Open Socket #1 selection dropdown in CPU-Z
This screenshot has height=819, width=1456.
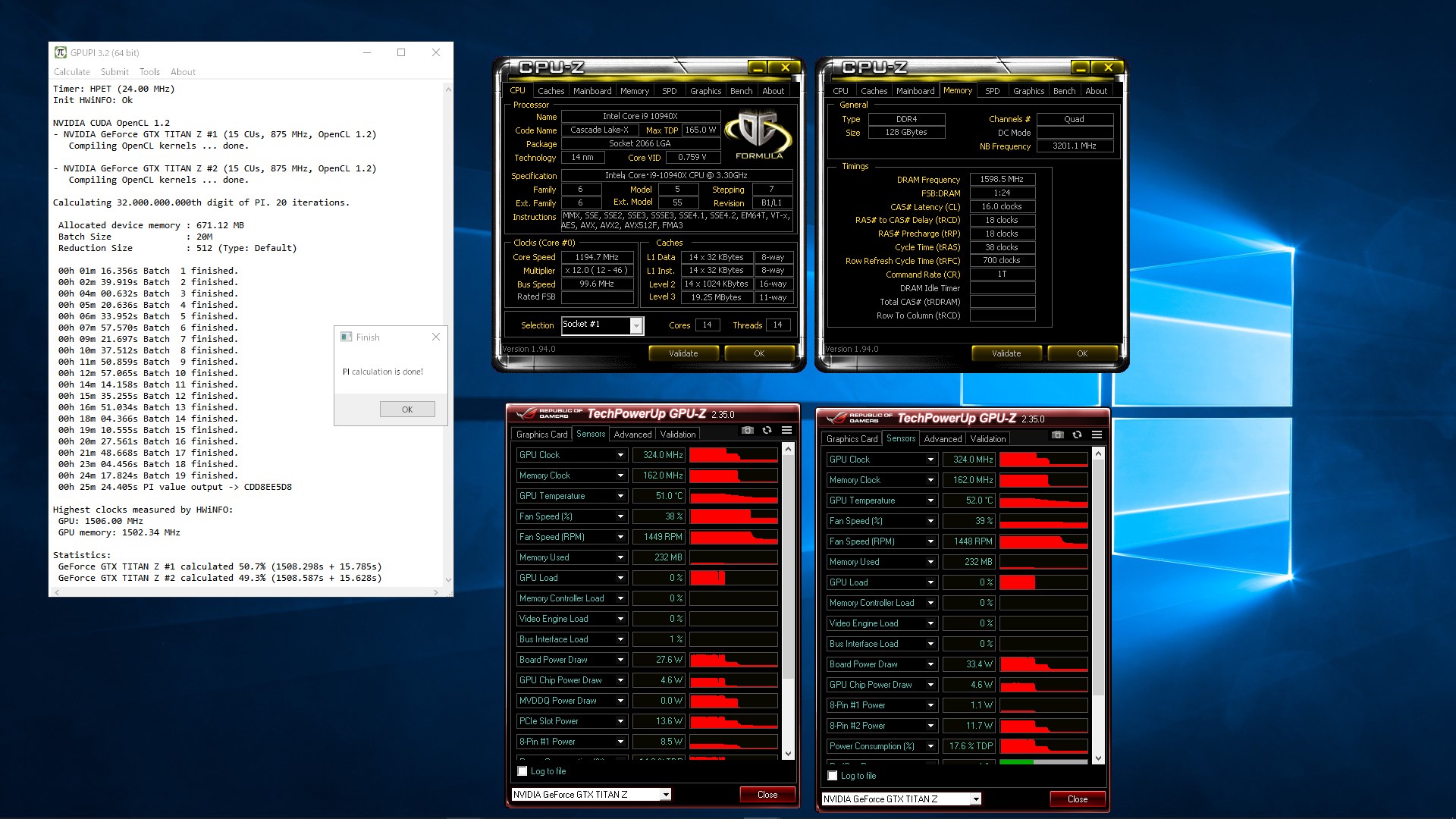click(636, 325)
